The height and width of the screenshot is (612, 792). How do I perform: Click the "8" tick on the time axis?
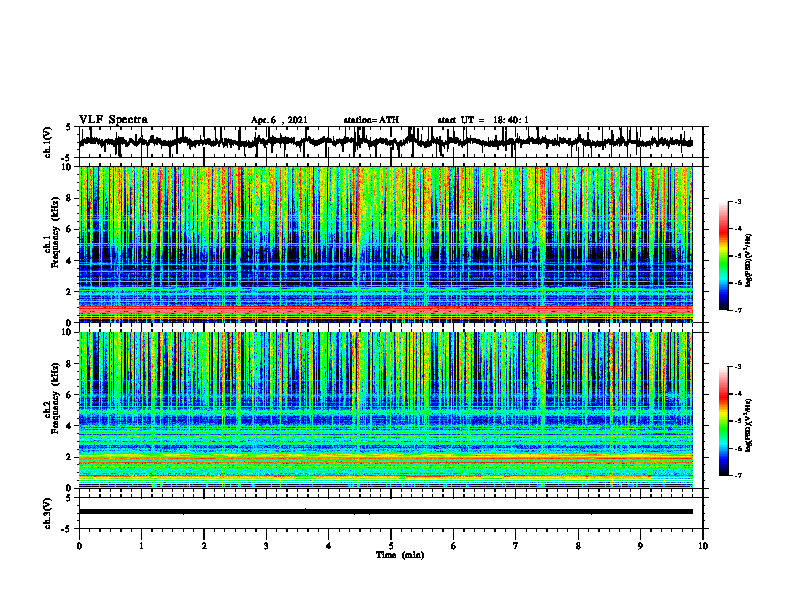[x=578, y=546]
